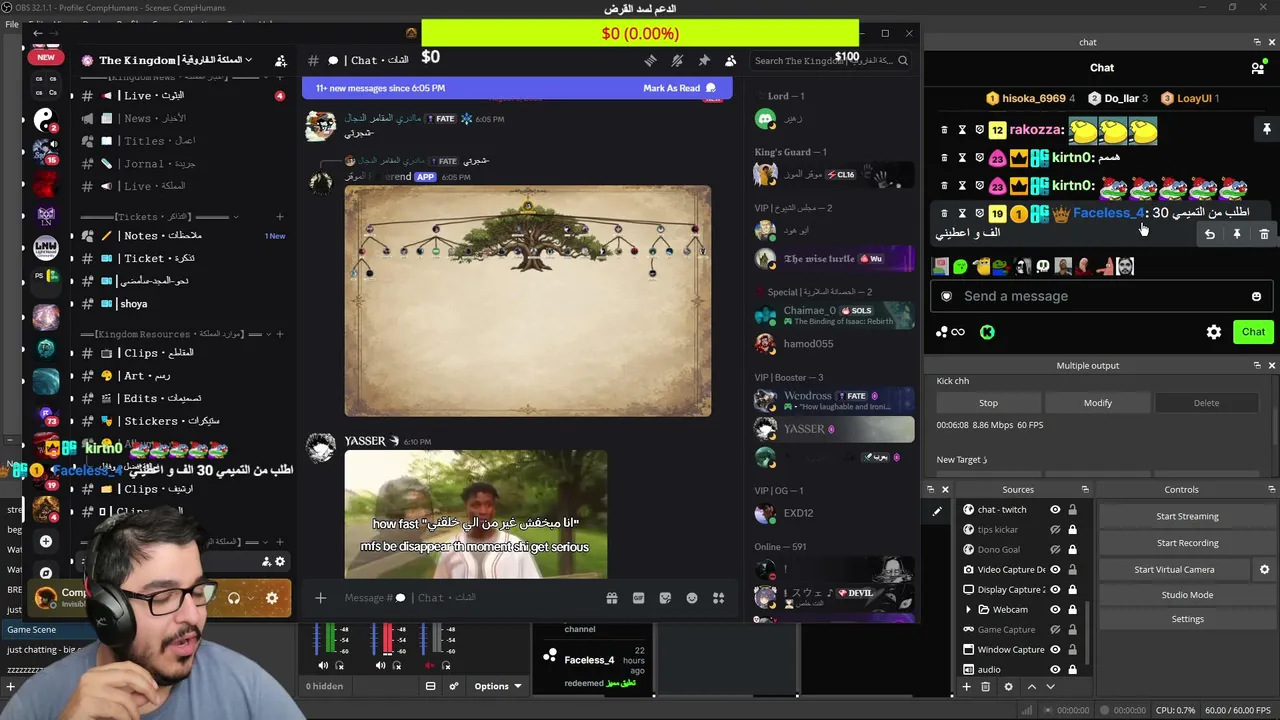
Task: Add a server with the plus icon
Action: (x=45, y=541)
